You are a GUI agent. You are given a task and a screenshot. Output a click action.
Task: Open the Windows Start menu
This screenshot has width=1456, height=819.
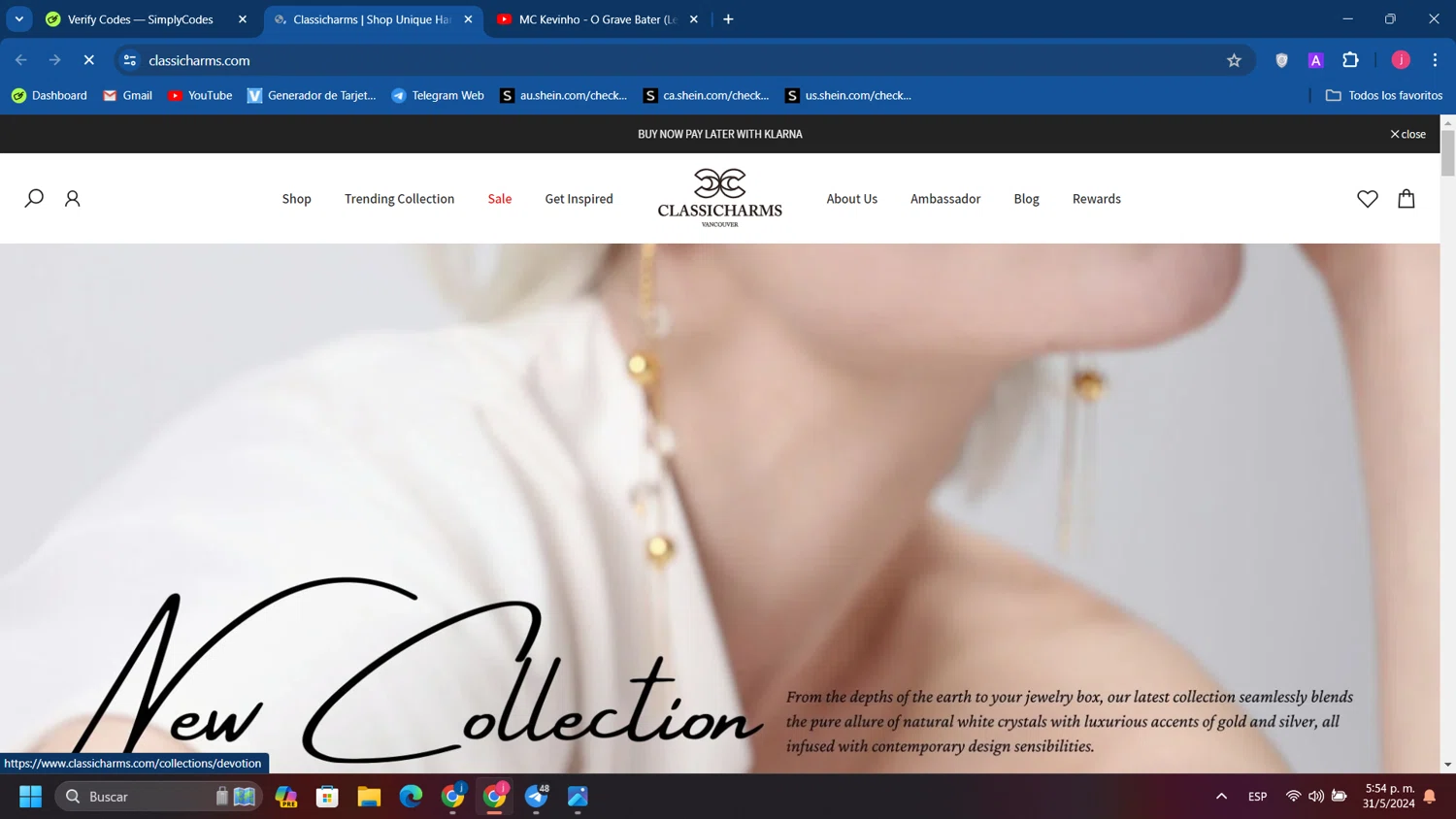30,797
